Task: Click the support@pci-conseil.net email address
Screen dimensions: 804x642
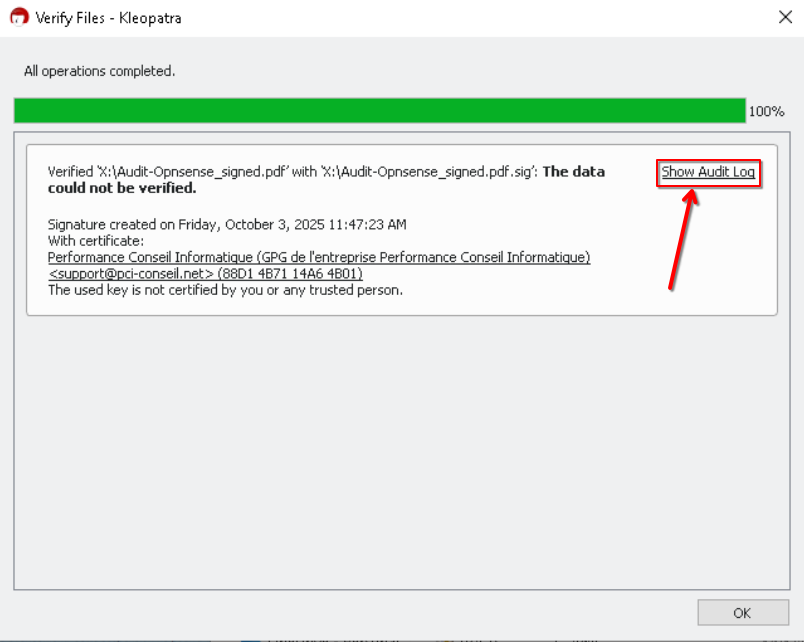Action: 131,273
